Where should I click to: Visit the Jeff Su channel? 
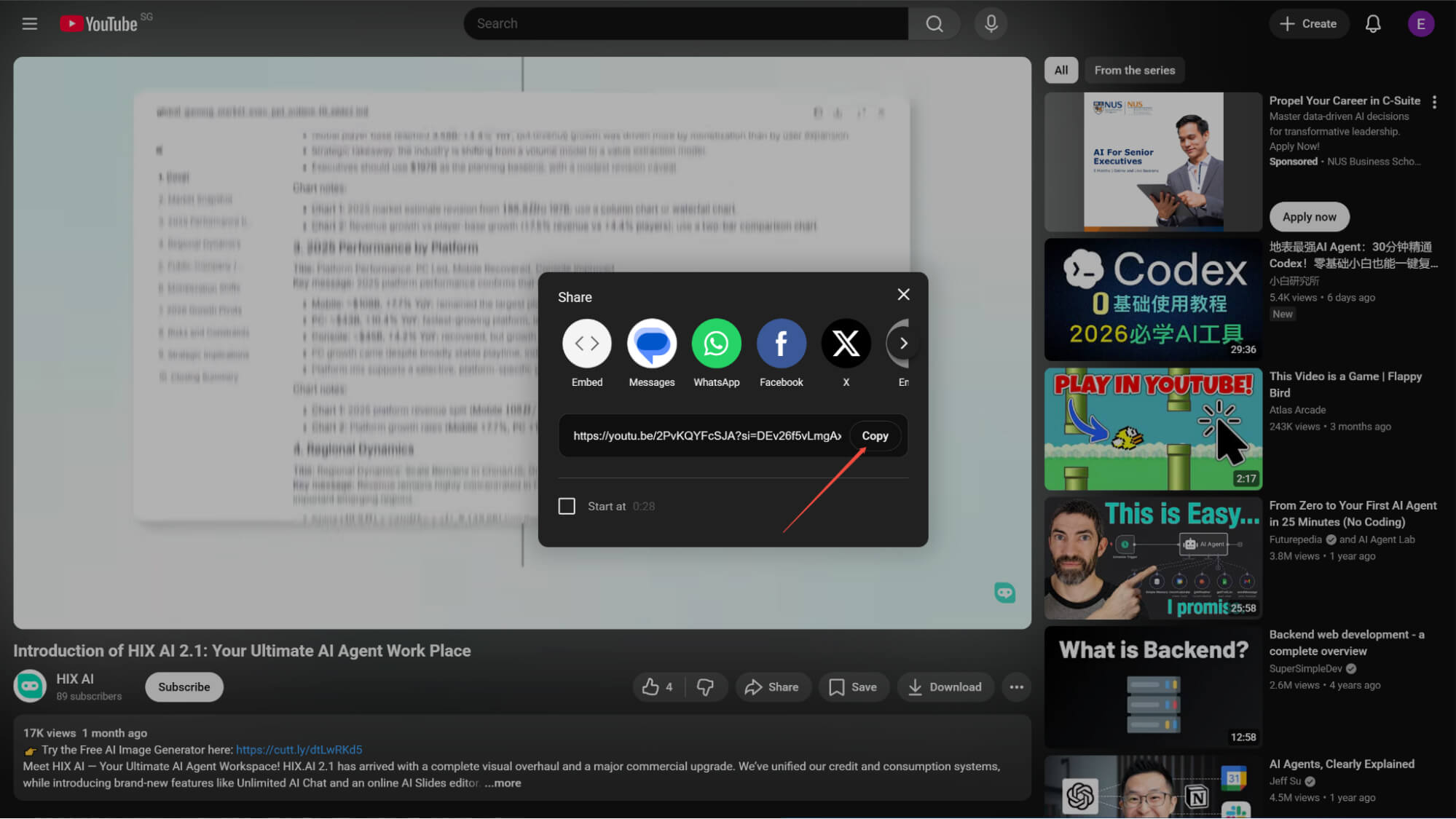coord(1285,782)
